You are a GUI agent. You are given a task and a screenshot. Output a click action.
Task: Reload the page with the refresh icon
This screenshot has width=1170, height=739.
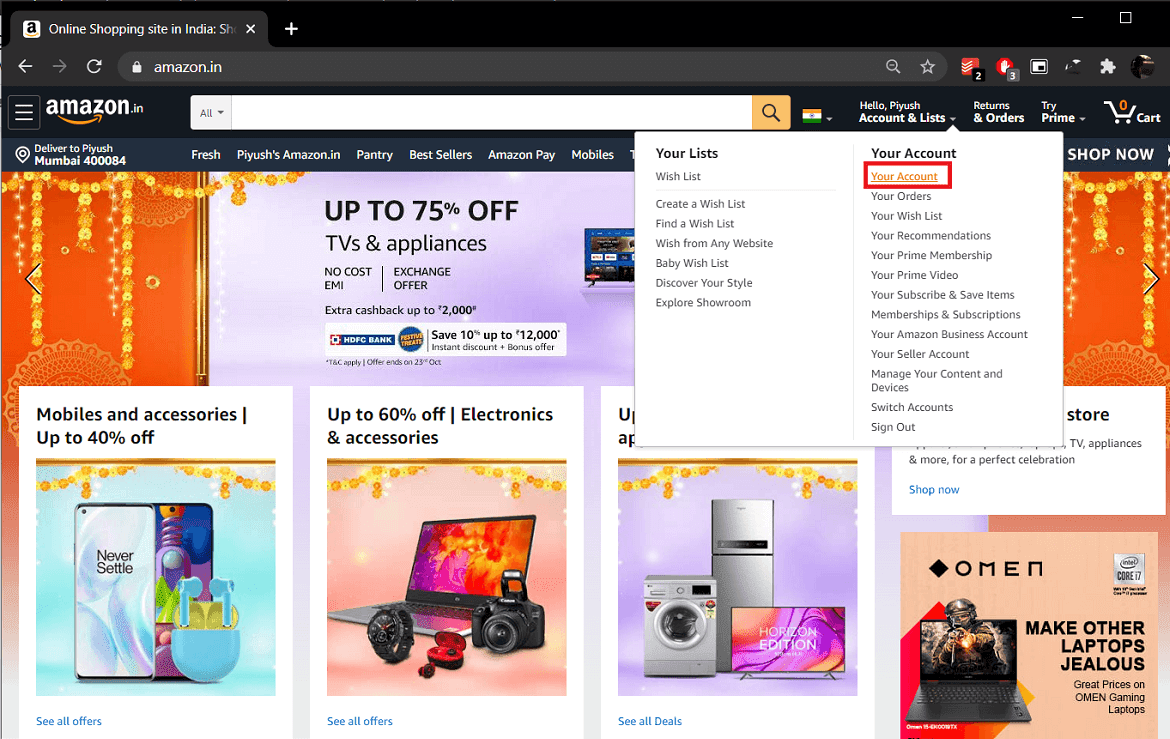coord(94,66)
